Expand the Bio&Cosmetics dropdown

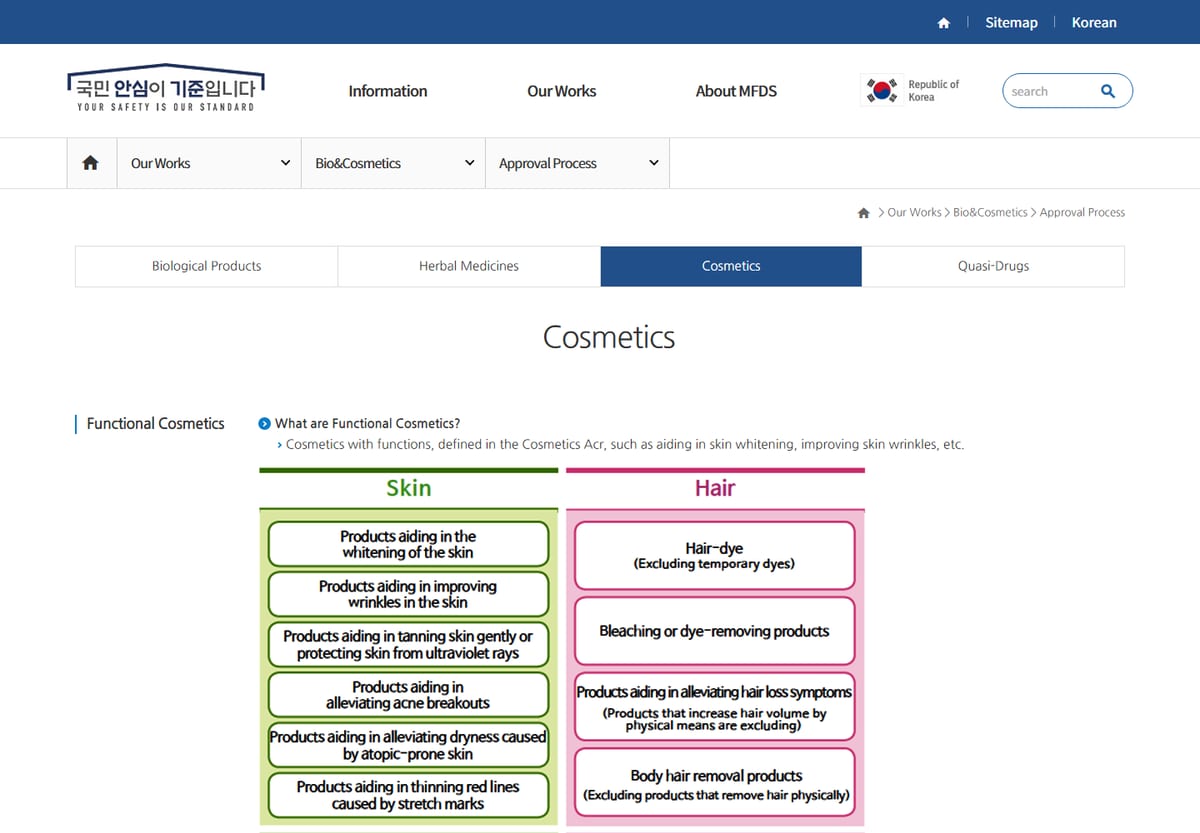393,163
